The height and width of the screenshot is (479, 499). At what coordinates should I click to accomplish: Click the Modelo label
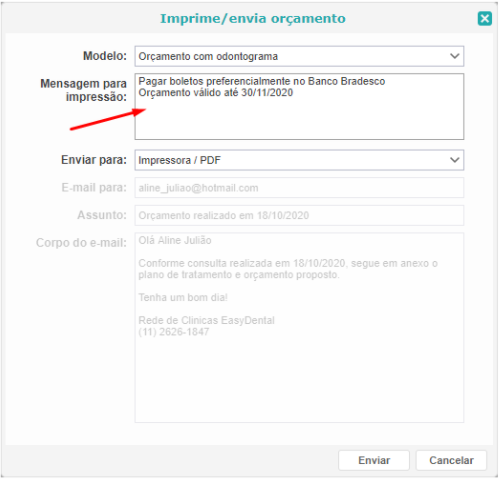pos(105,56)
